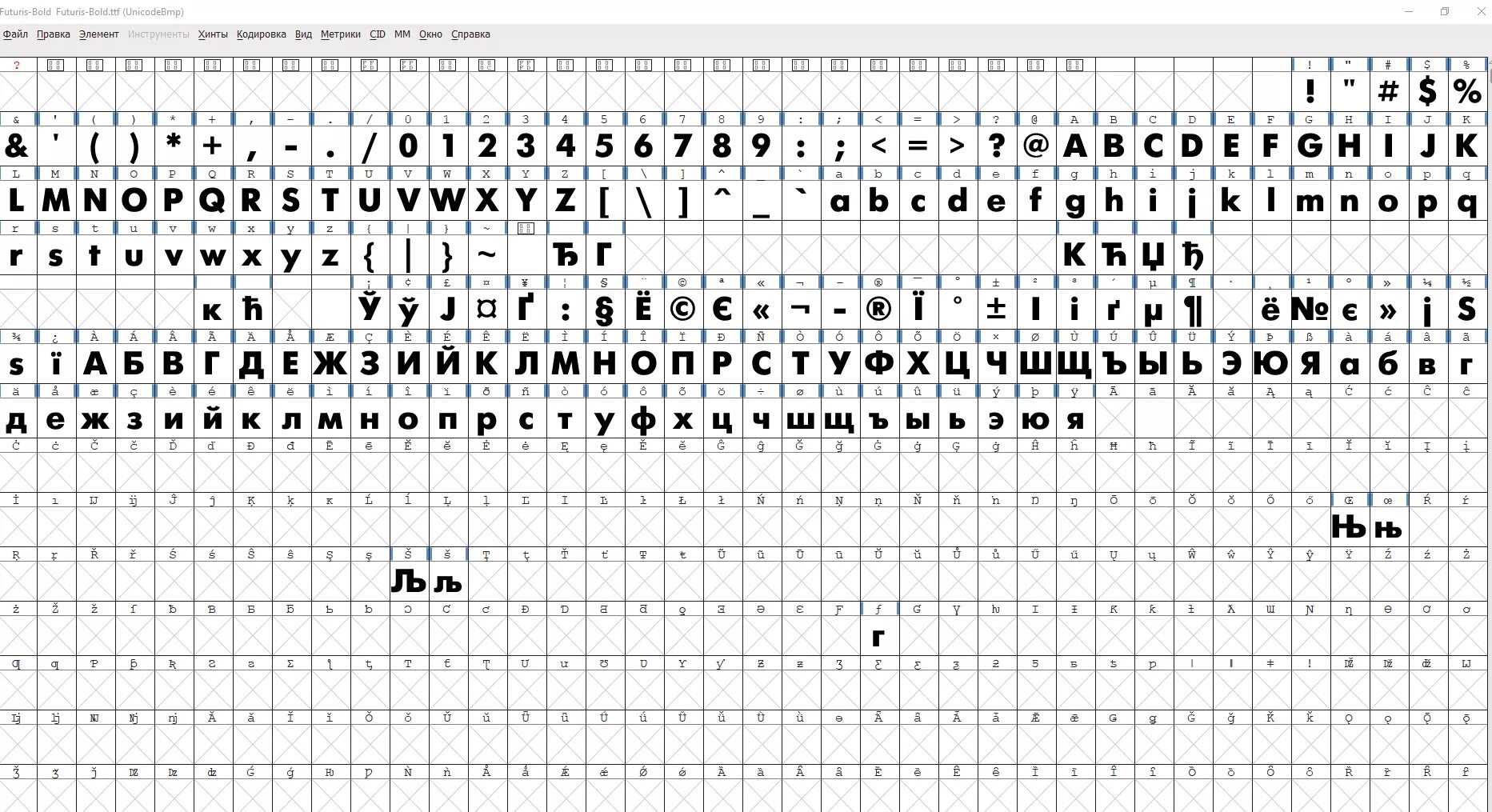Image resolution: width=1492 pixels, height=812 pixels.
Task: Select the uppercase Њ glyph cell
Action: (1350, 527)
